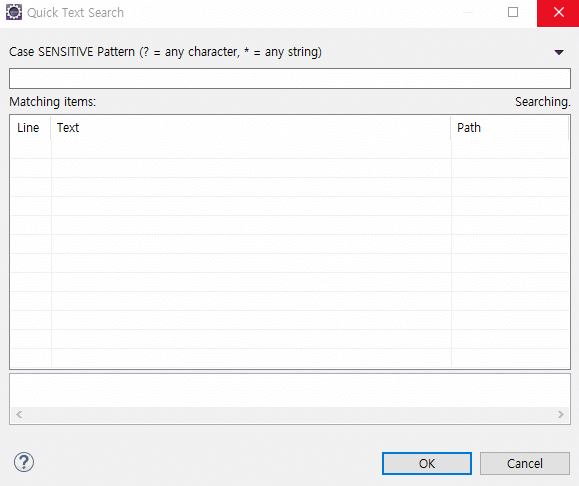The width and height of the screenshot is (579, 486).
Task: Sort results by the Path column header
Action: click(x=509, y=128)
